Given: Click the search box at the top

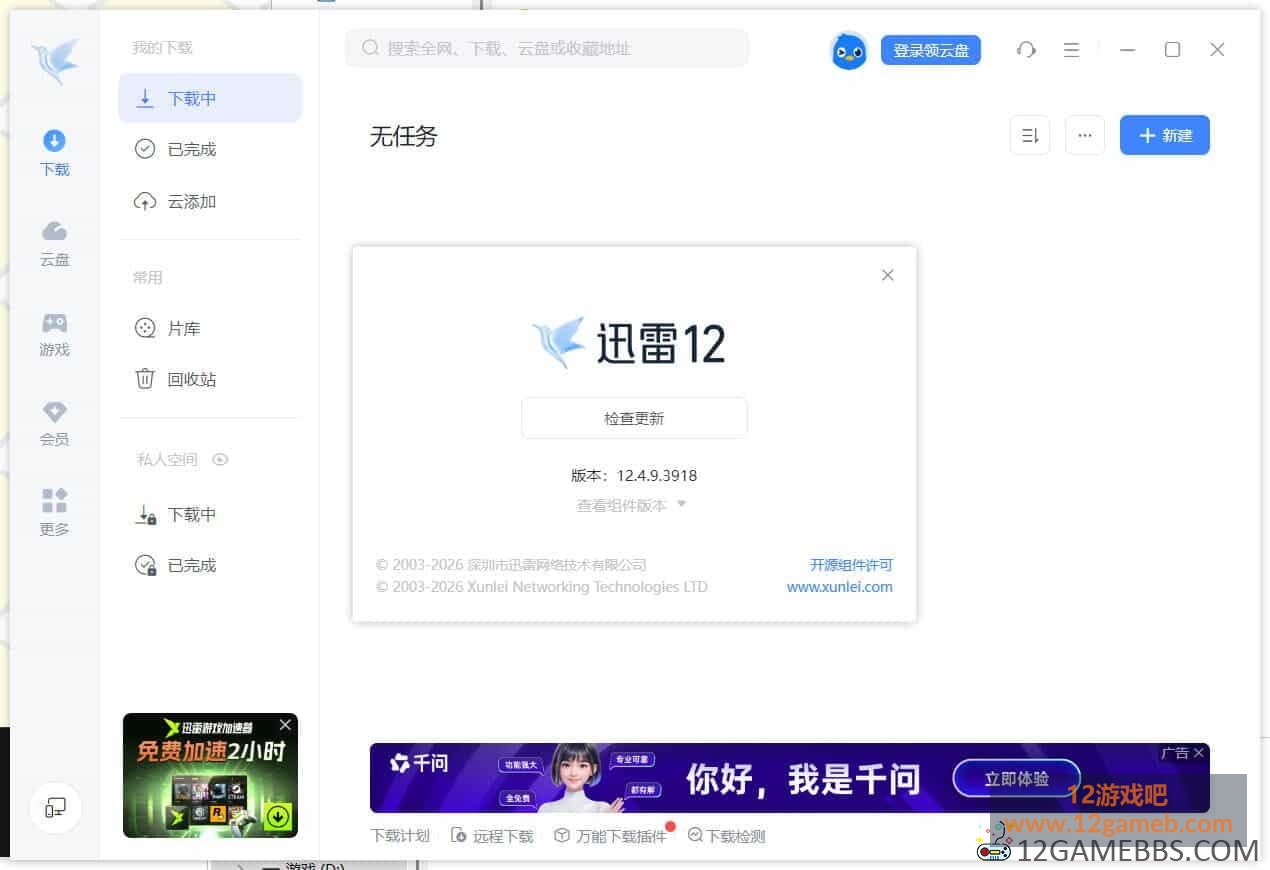Looking at the screenshot, I should click(547, 48).
